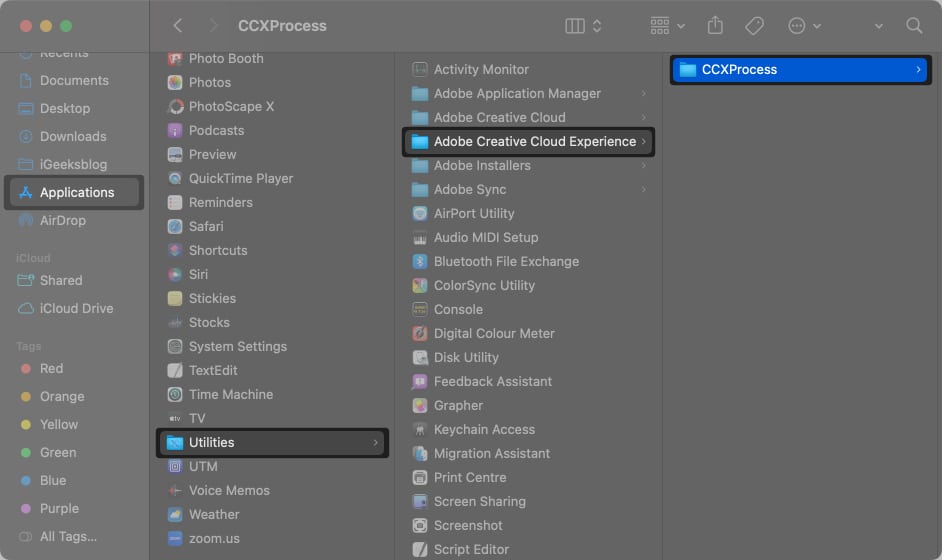
Task: Click the Share toolbar icon
Action: coord(715,25)
